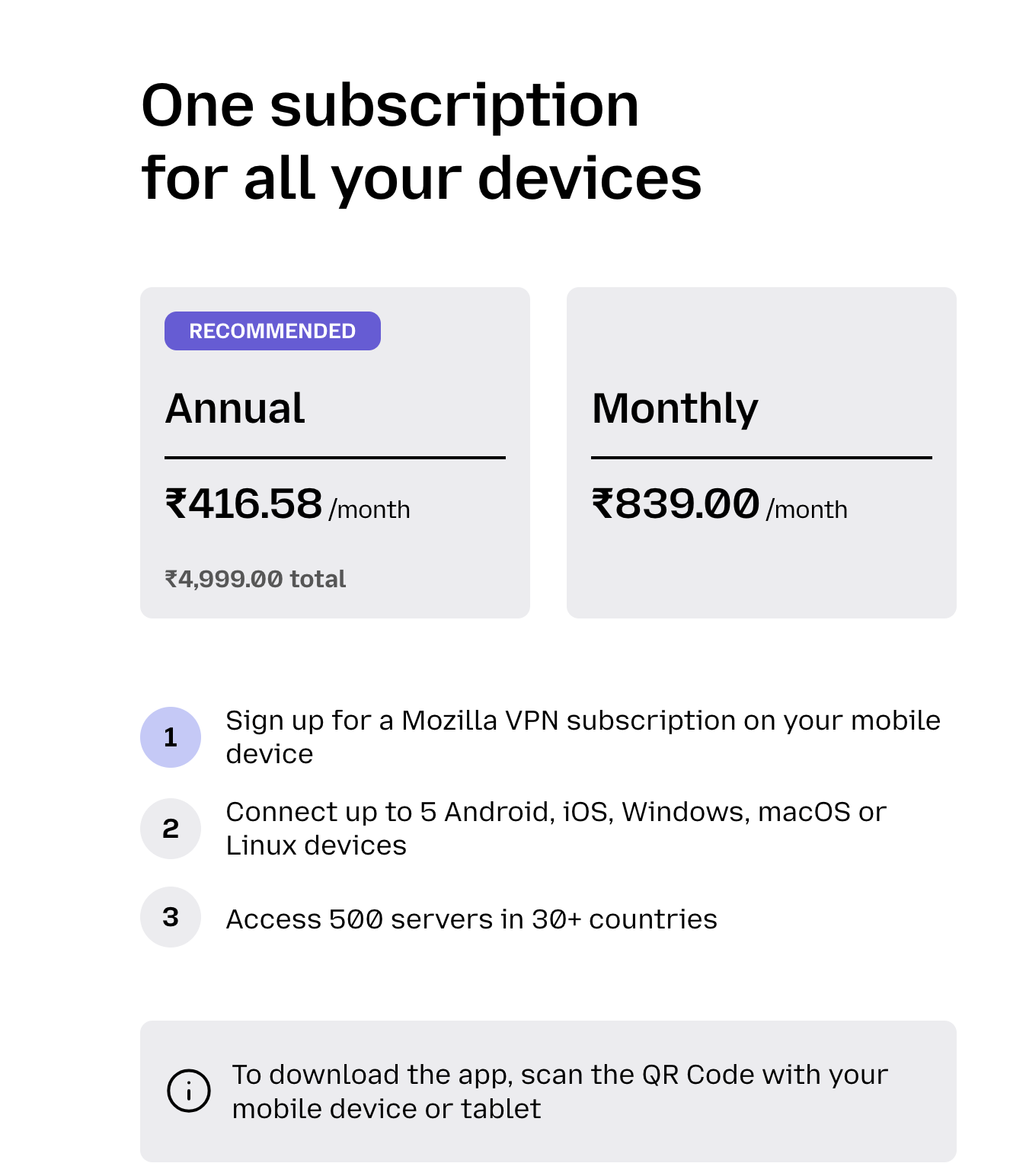Screen dimensions: 1010x1176
Task: Click empty area below the monthly price
Action: [762, 576]
